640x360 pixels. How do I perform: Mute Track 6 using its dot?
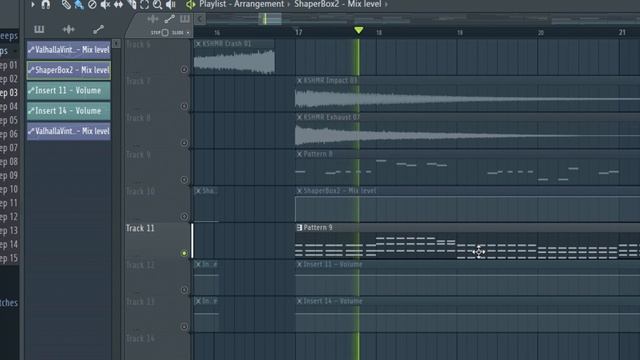click(x=184, y=69)
